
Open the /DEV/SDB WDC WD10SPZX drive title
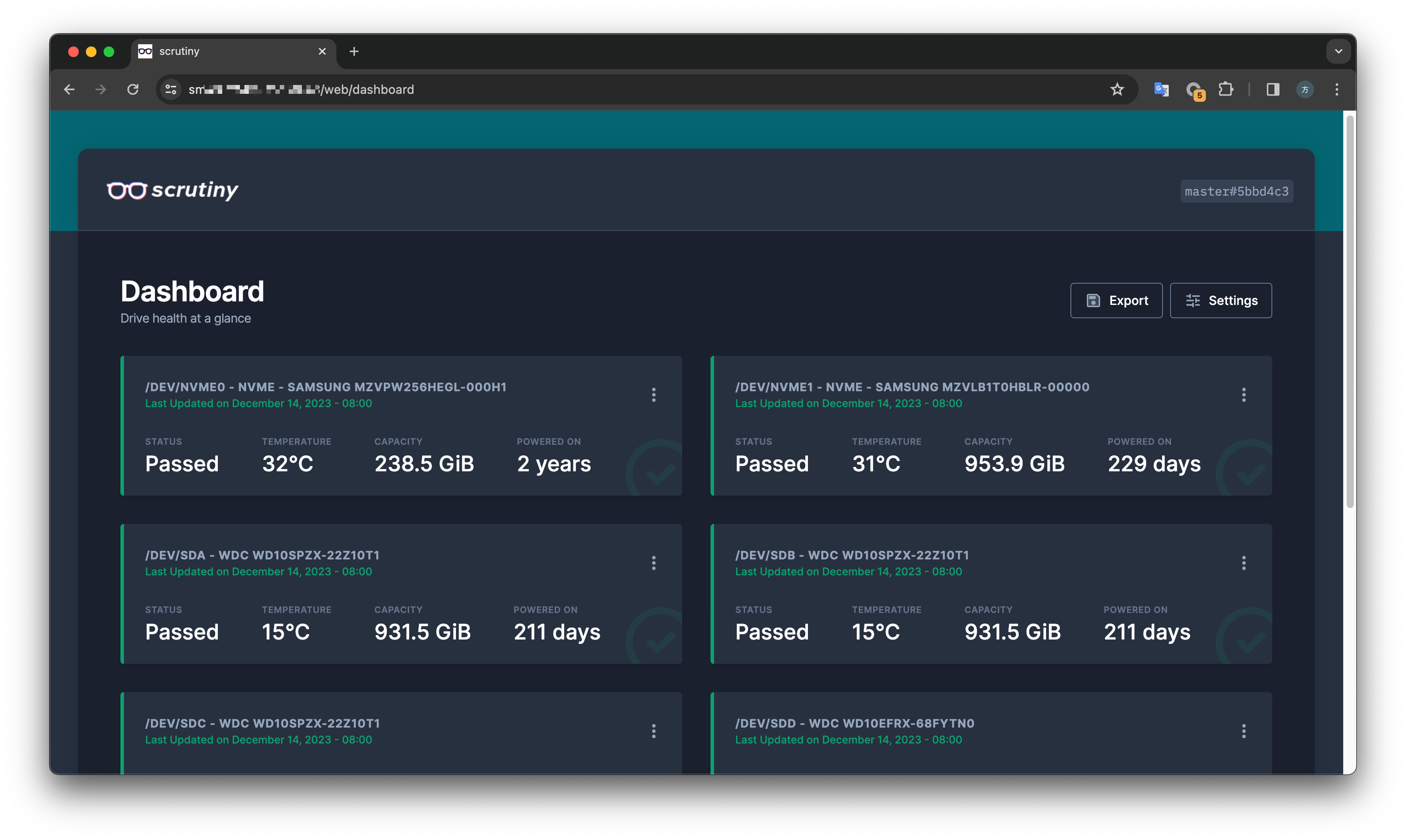(x=852, y=555)
